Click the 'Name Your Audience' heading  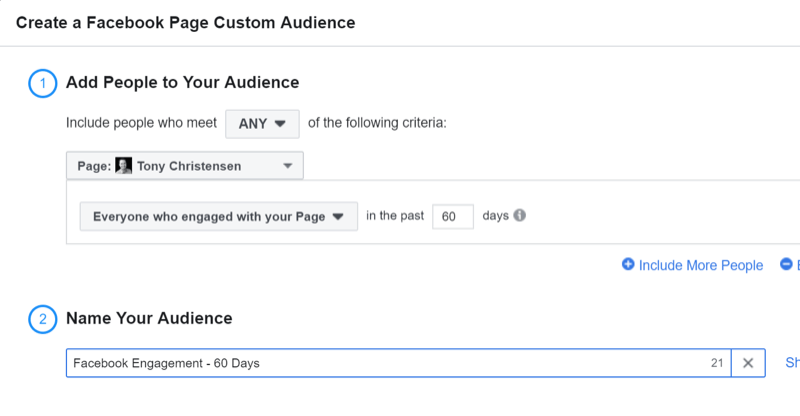coord(149,318)
